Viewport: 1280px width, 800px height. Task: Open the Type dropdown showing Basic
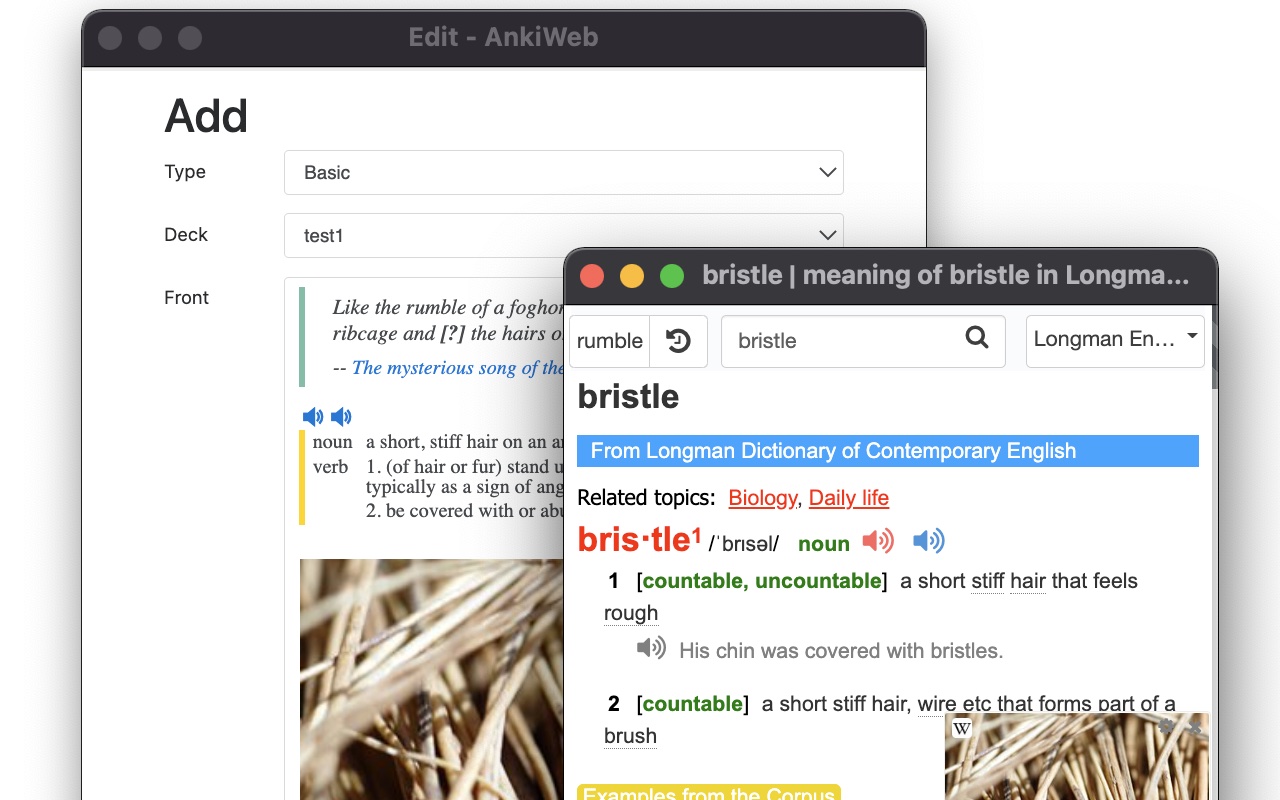(x=563, y=173)
